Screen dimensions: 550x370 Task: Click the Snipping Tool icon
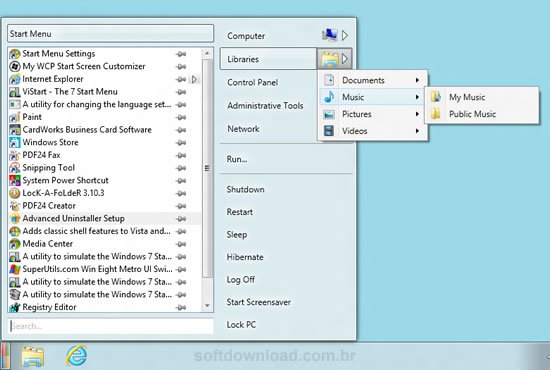[15, 168]
